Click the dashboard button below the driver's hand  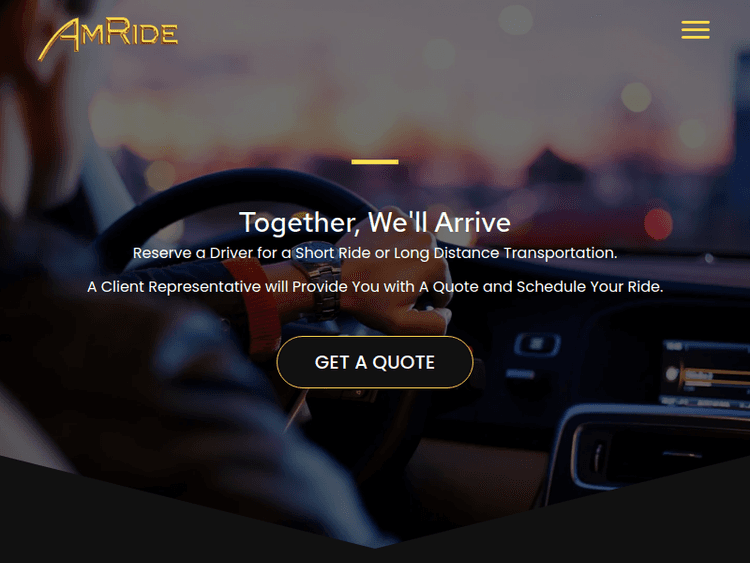[x=537, y=344]
